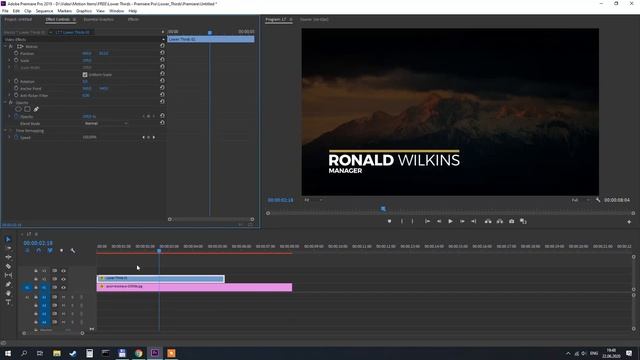Toggle Rotation animation stopwatch

click(x=16, y=81)
